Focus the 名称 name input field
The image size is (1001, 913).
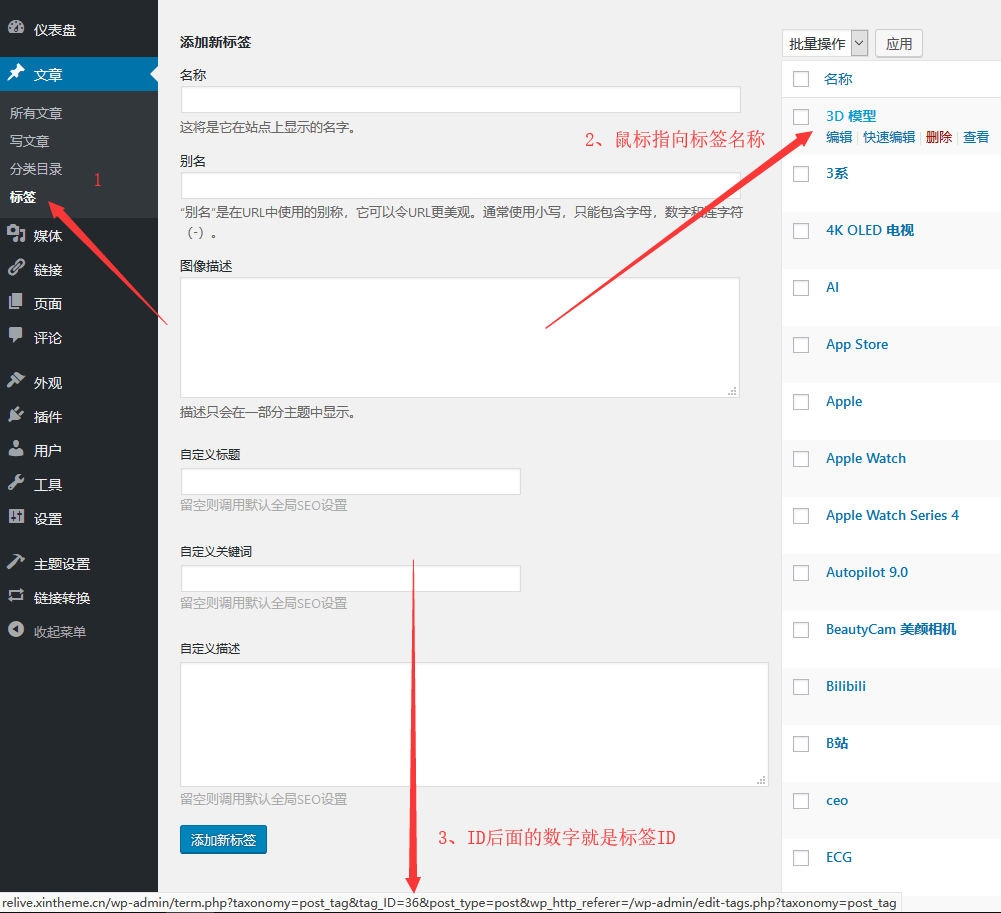460,100
